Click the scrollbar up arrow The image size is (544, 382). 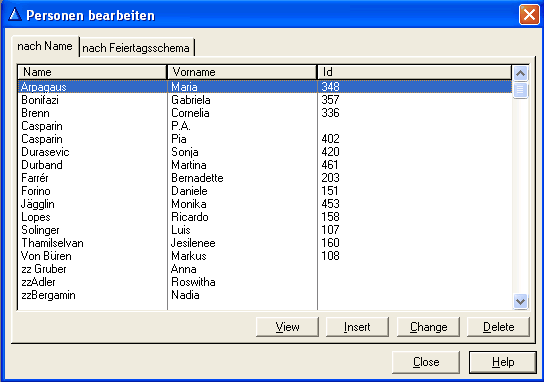click(x=520, y=73)
